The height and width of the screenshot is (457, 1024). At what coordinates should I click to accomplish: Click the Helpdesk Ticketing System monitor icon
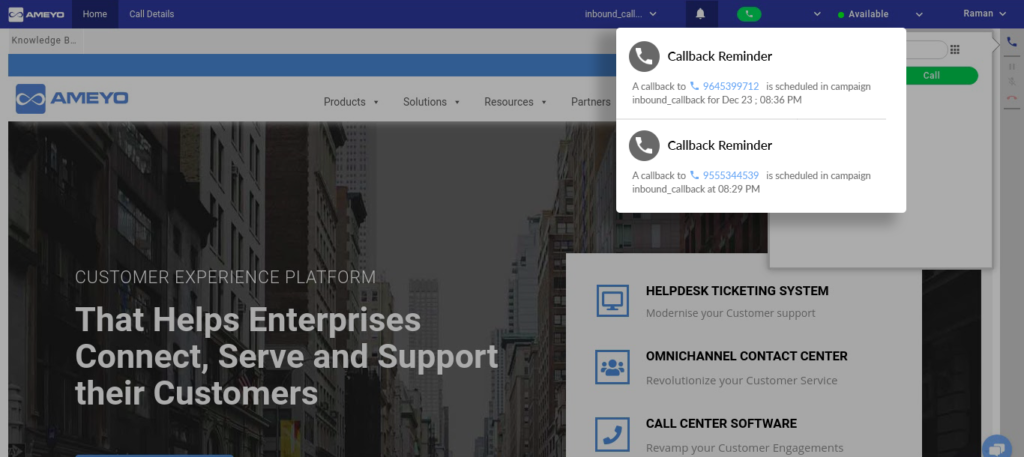pyautogui.click(x=613, y=300)
